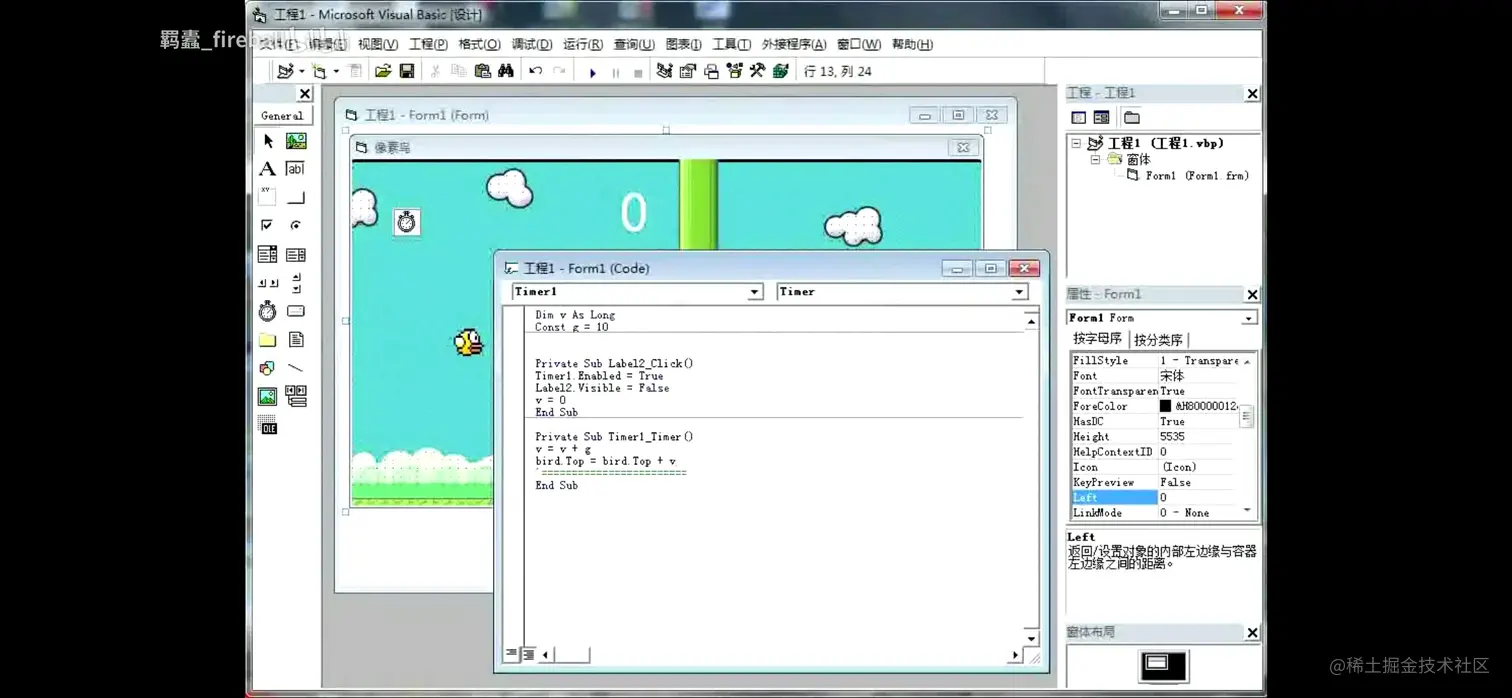This screenshot has width=1512, height=698.
Task: Select the CommandButton control tool
Action: pos(296,197)
